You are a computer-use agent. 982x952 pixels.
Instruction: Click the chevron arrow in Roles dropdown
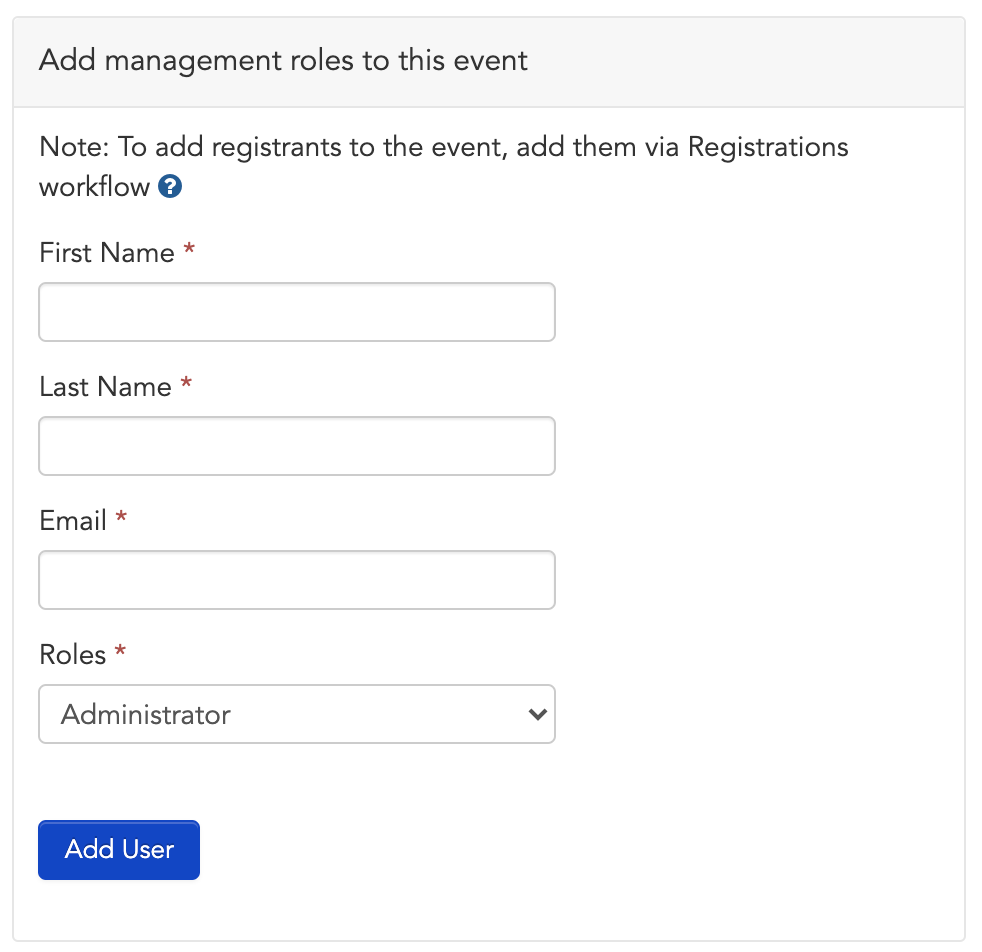[x=537, y=714]
